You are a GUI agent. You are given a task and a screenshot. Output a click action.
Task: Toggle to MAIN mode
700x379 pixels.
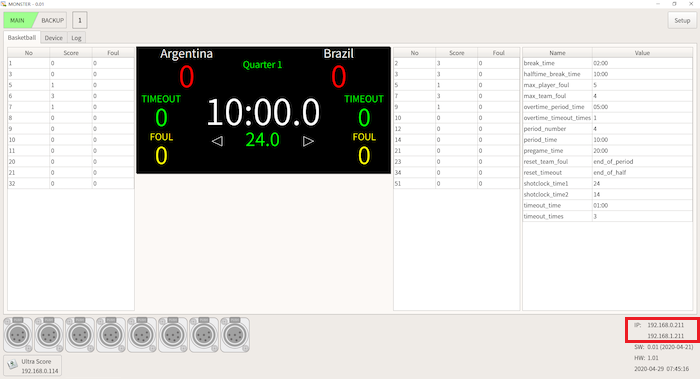coord(18,20)
